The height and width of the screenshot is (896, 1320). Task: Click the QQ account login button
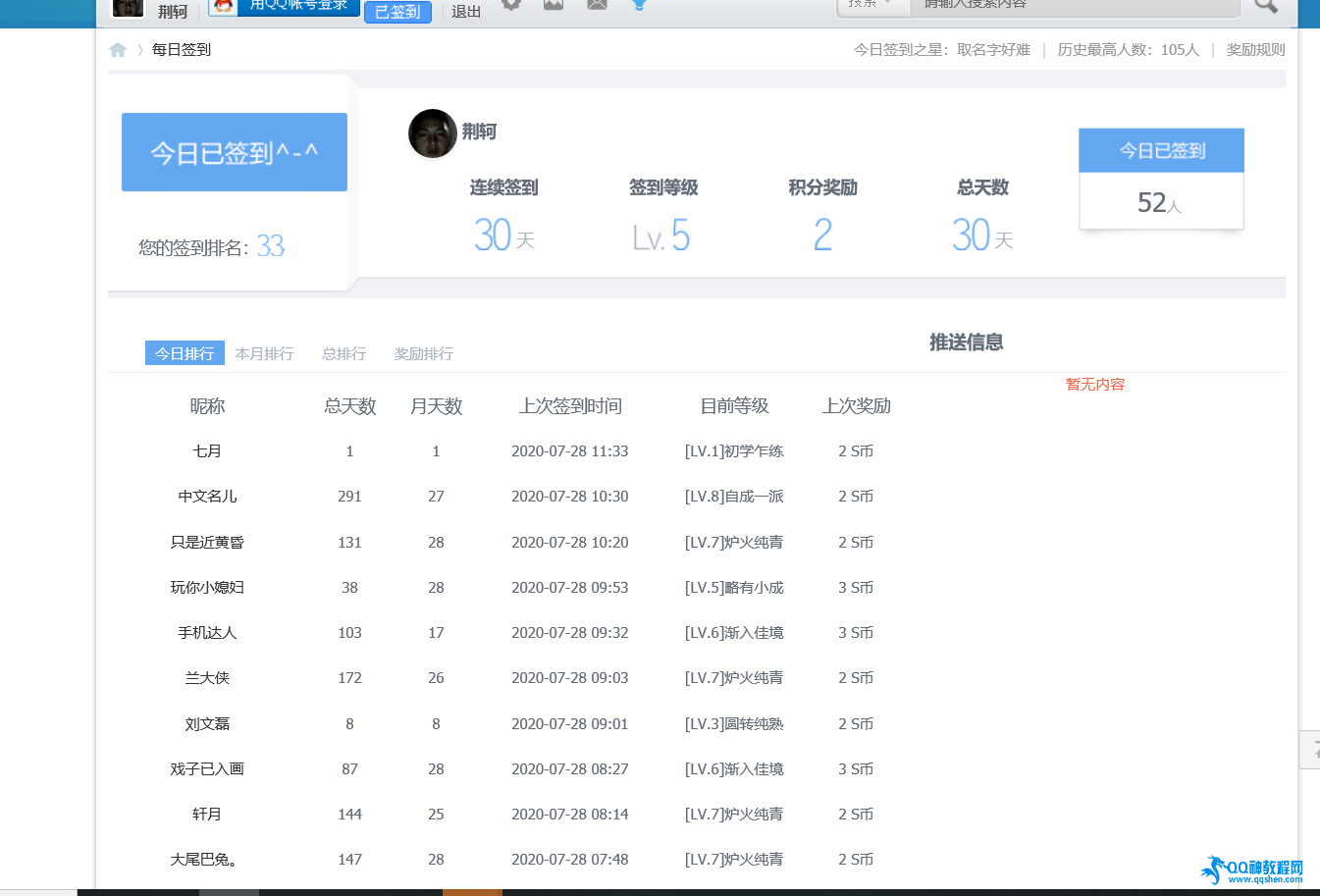[285, 7]
